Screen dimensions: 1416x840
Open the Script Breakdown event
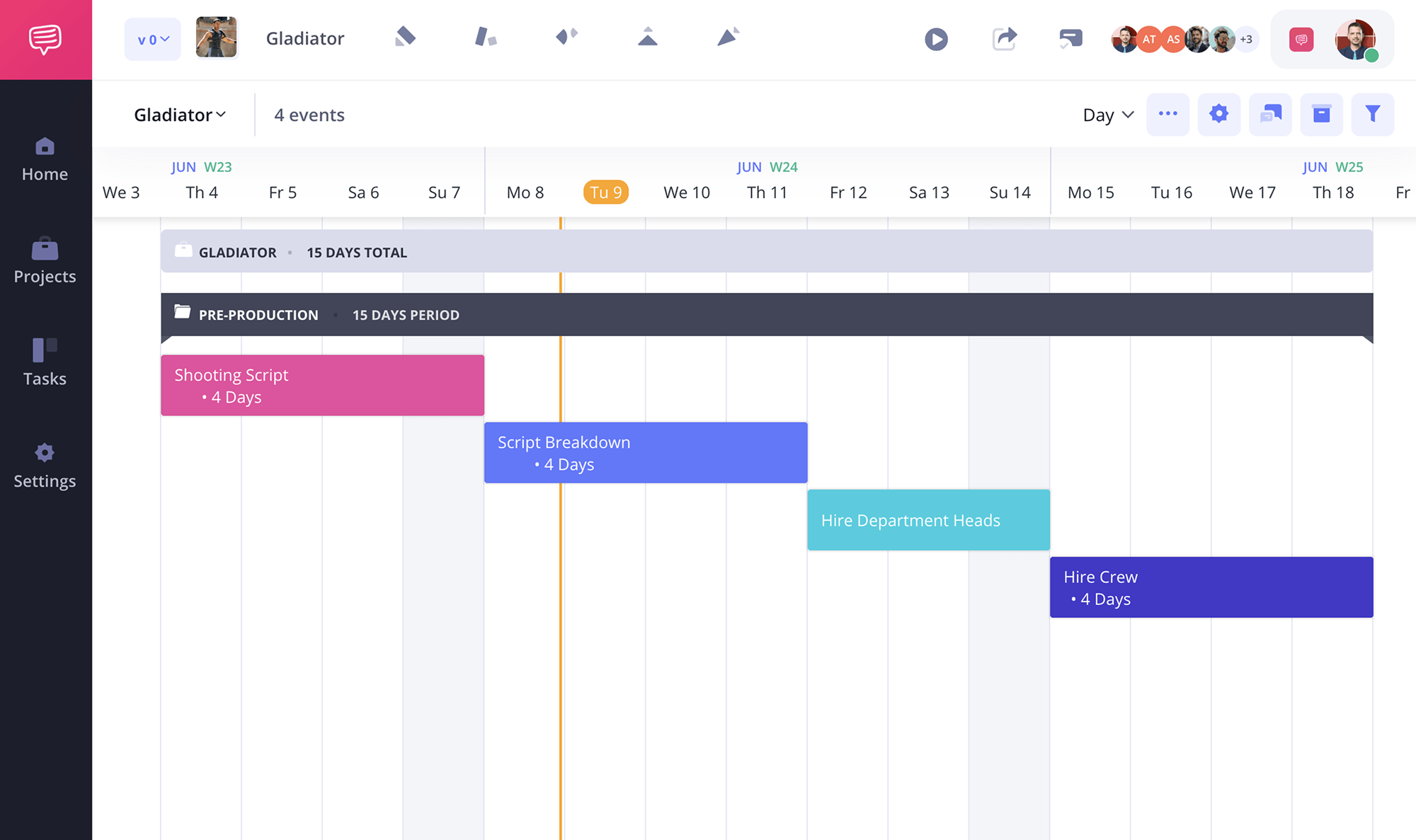pyautogui.click(x=646, y=453)
